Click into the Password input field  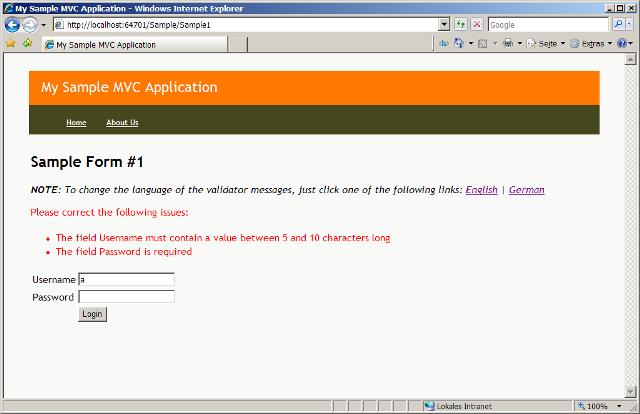pyautogui.click(x=126, y=297)
